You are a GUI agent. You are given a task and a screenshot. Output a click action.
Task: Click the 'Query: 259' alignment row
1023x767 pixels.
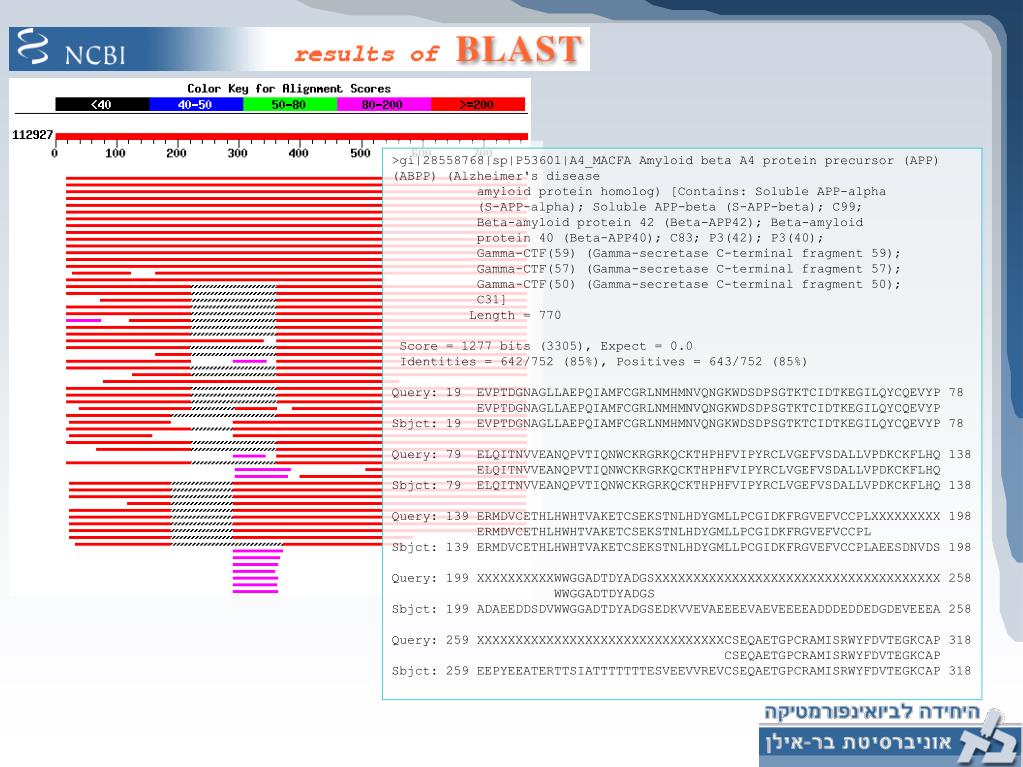(x=681, y=640)
